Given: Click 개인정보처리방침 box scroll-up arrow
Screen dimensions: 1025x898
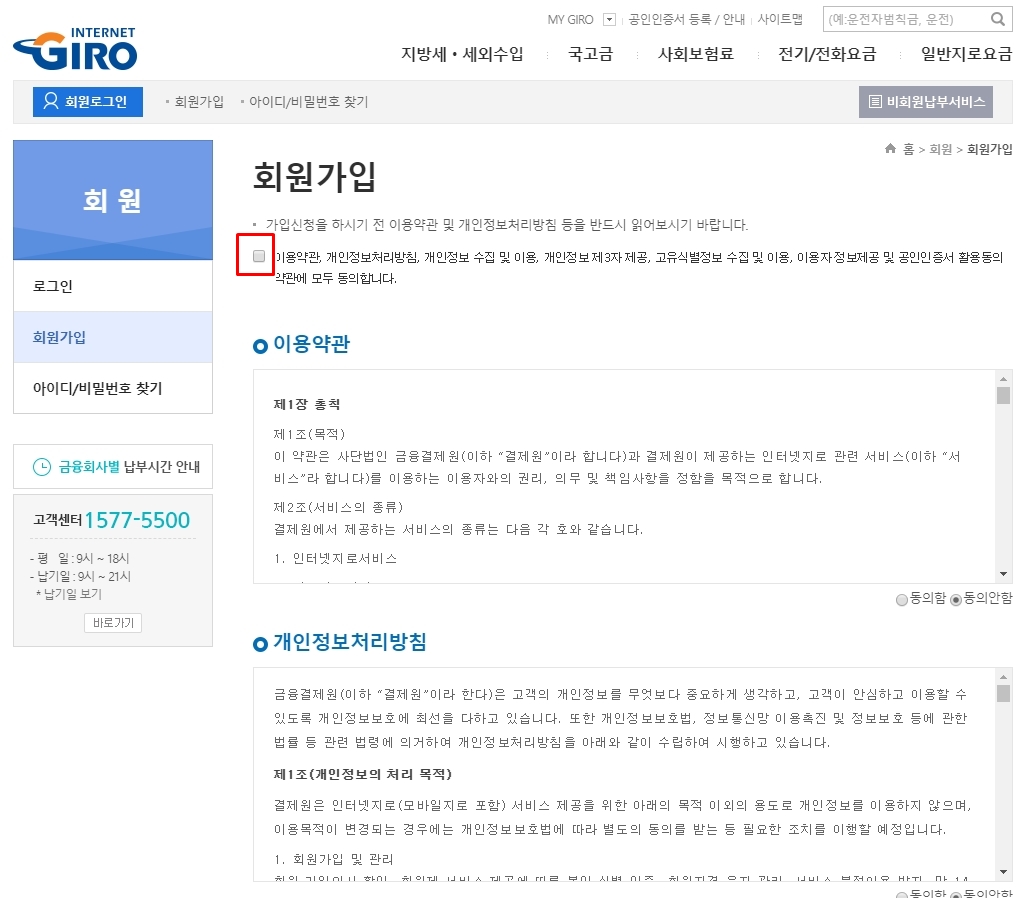Looking at the screenshot, I should [1003, 676].
